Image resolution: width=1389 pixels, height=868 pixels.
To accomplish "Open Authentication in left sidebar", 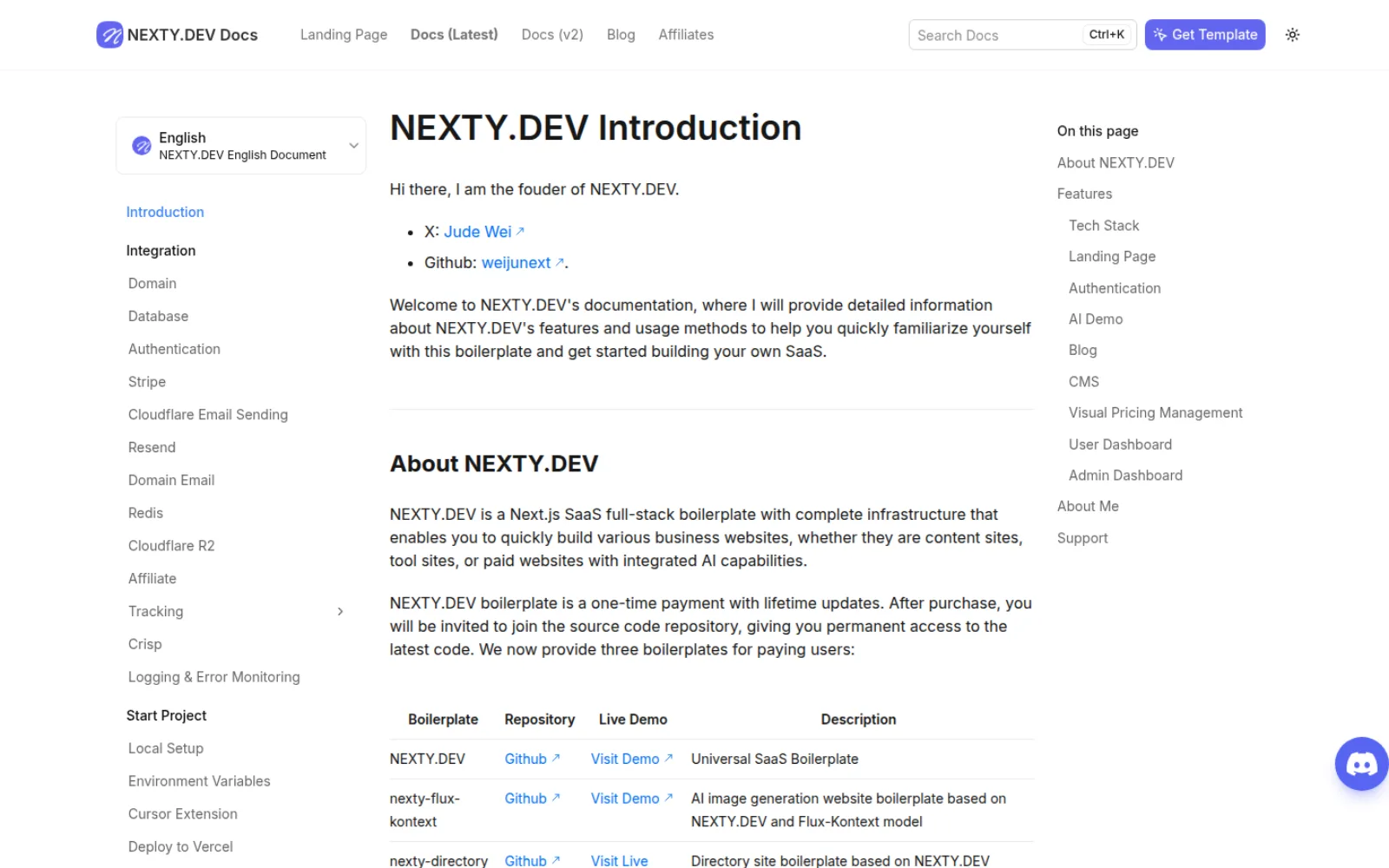I will pyautogui.click(x=174, y=349).
